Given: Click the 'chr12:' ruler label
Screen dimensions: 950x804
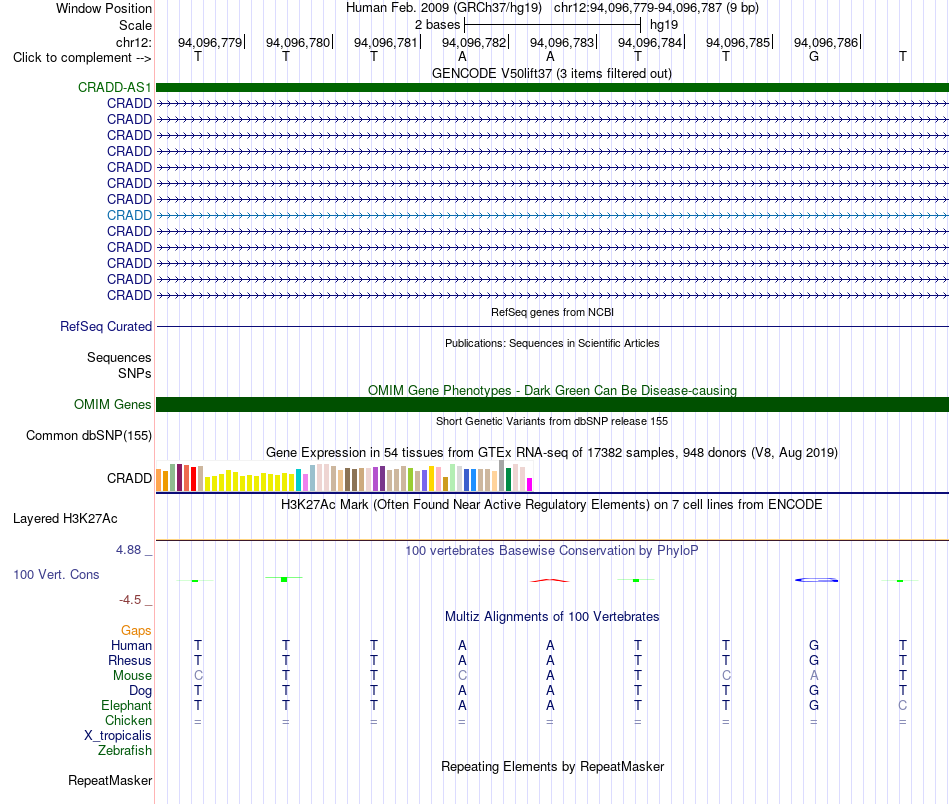Looking at the screenshot, I should tap(134, 42).
